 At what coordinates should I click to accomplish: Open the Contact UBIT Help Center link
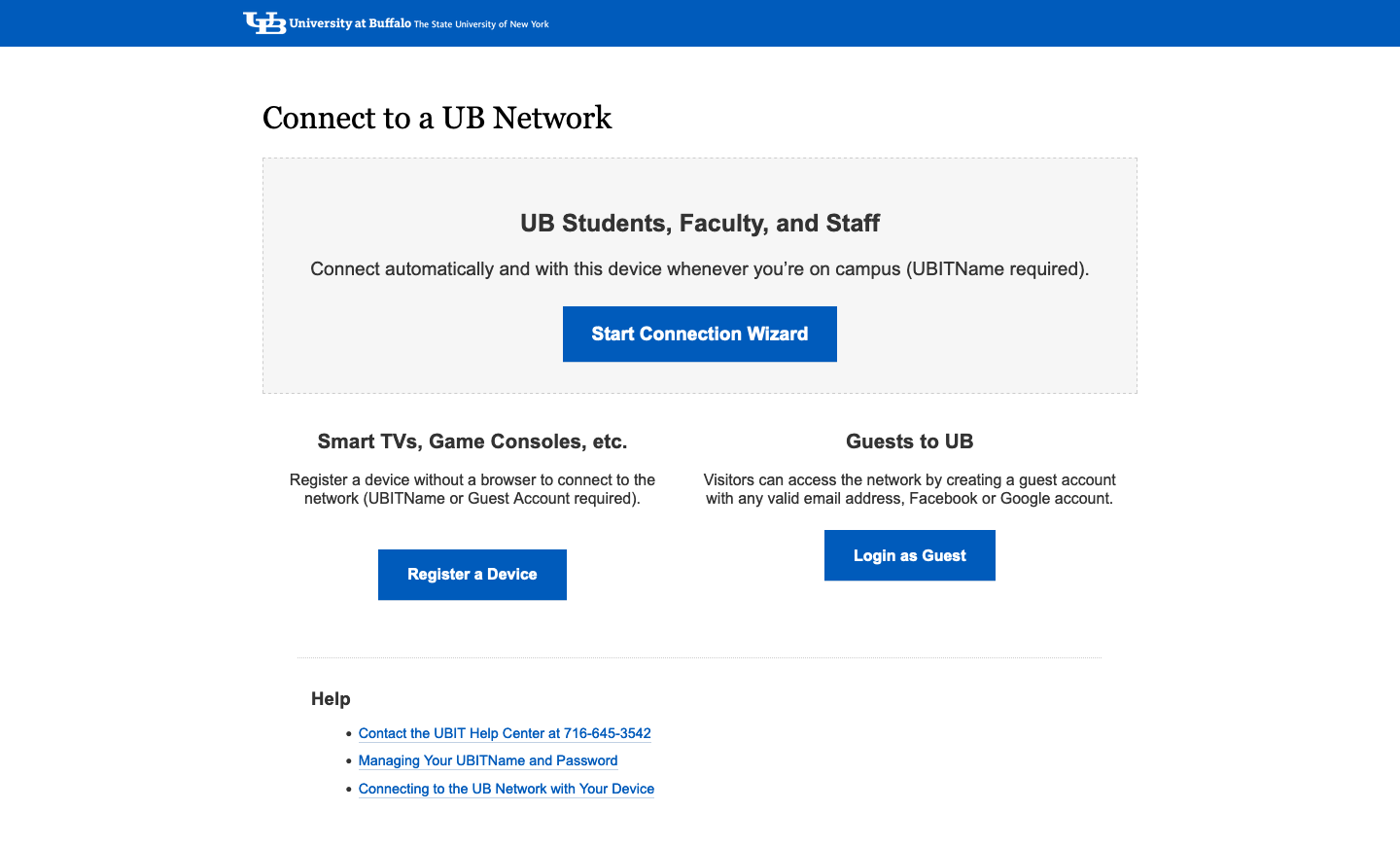(x=505, y=733)
